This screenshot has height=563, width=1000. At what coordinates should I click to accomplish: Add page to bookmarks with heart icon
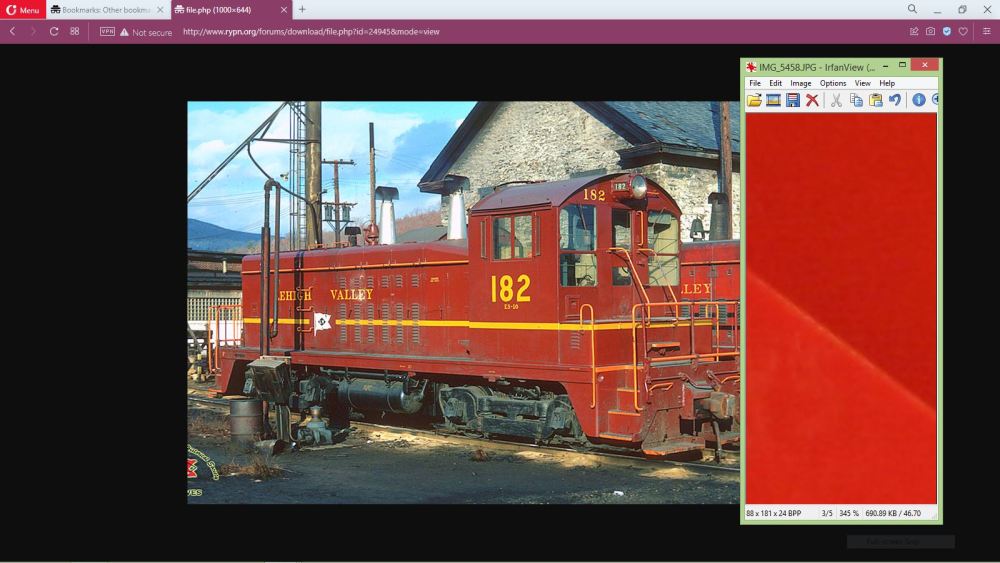963,31
